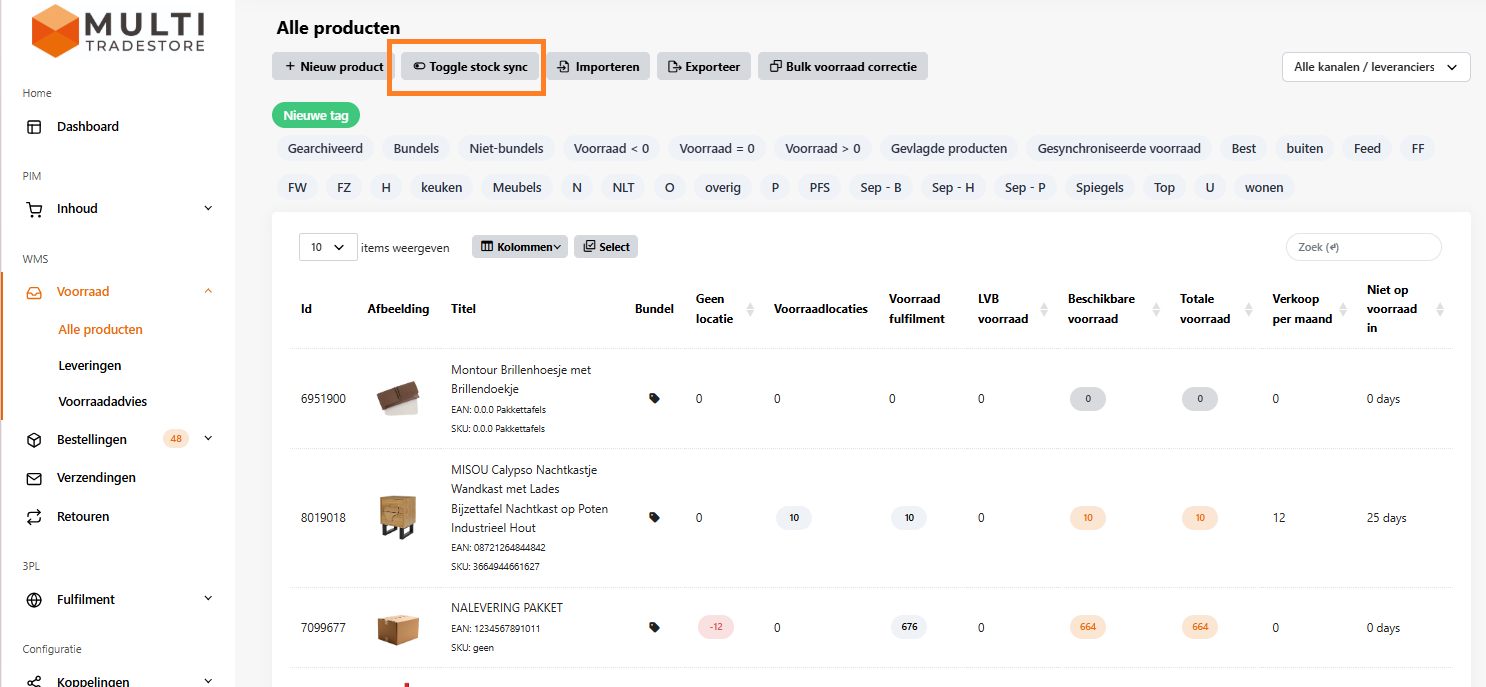Click the green Nieuwe tag badge
This screenshot has height=687, width=1486.
pyautogui.click(x=315, y=115)
